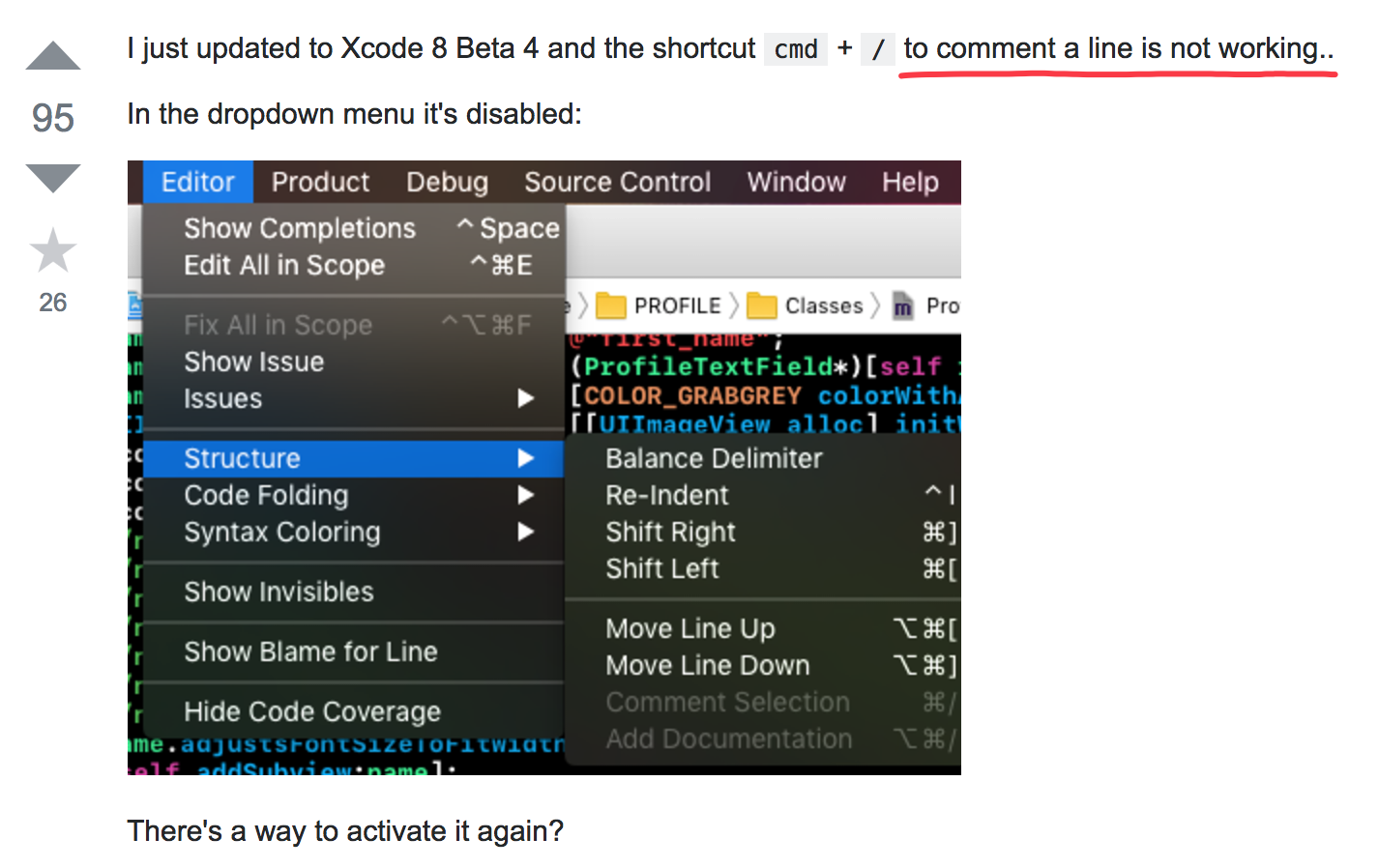Select Shift Left

[x=764, y=568]
